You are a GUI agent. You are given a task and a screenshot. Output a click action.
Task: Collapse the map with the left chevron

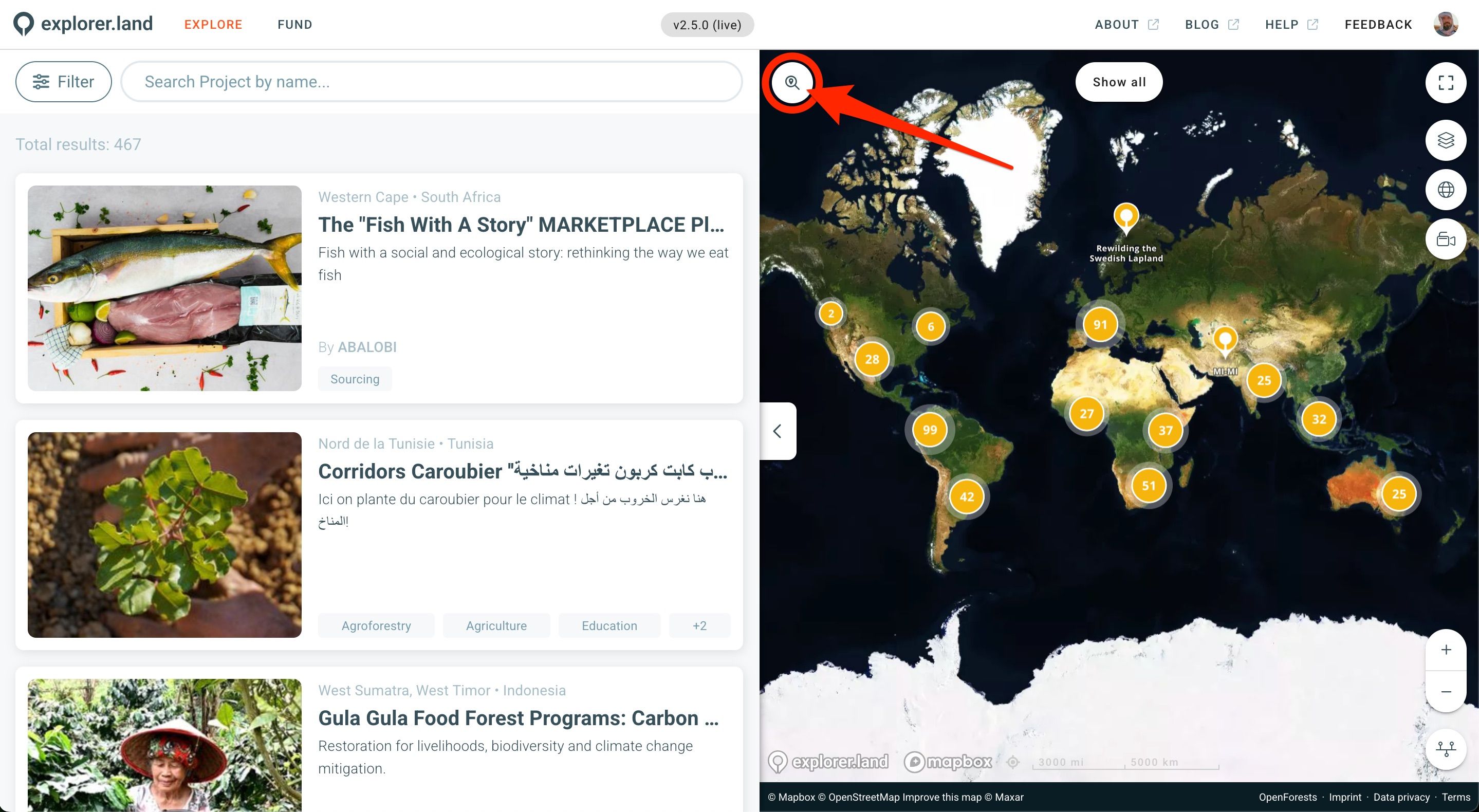(778, 431)
